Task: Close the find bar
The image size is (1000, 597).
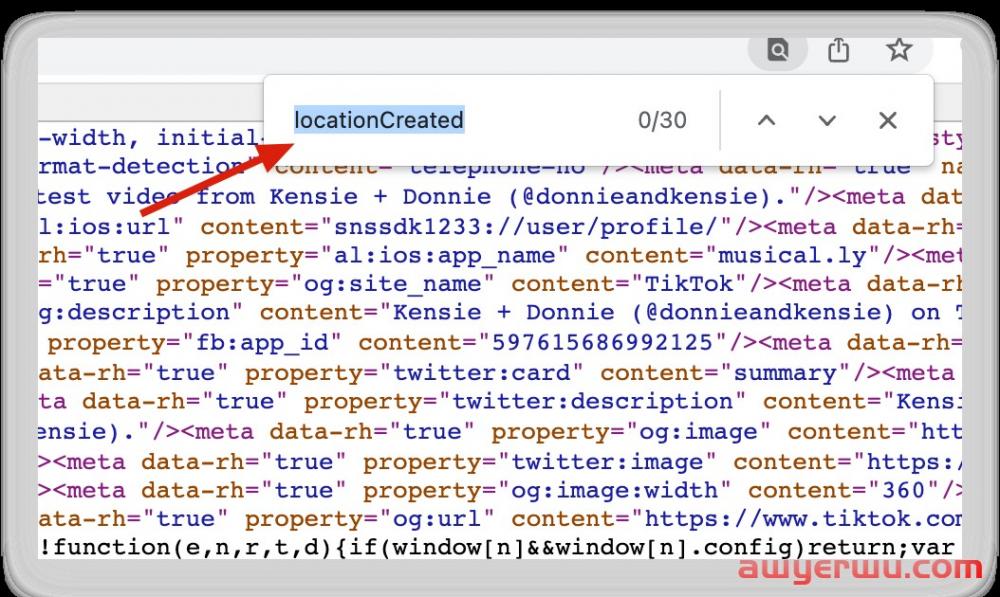Action: [887, 121]
